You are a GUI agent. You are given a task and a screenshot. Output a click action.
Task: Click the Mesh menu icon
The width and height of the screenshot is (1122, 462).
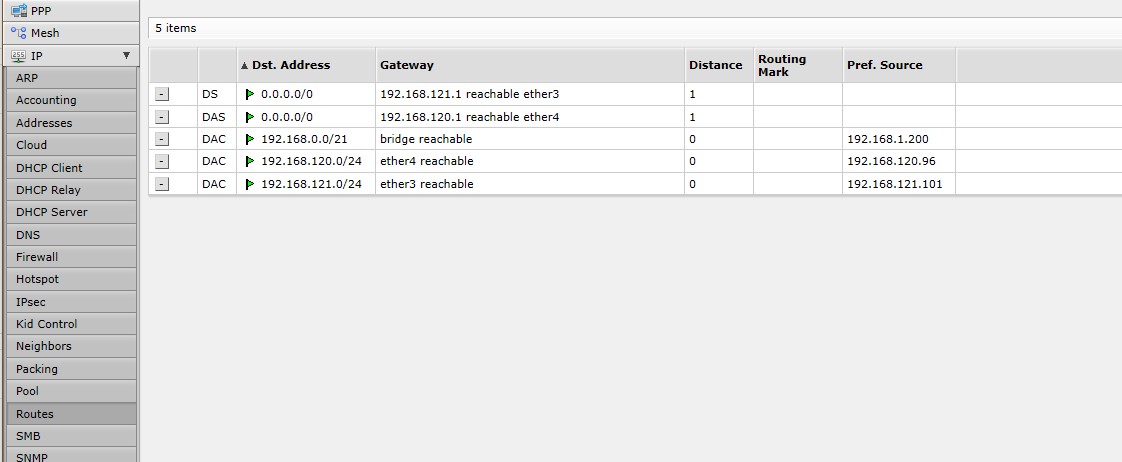(x=18, y=33)
